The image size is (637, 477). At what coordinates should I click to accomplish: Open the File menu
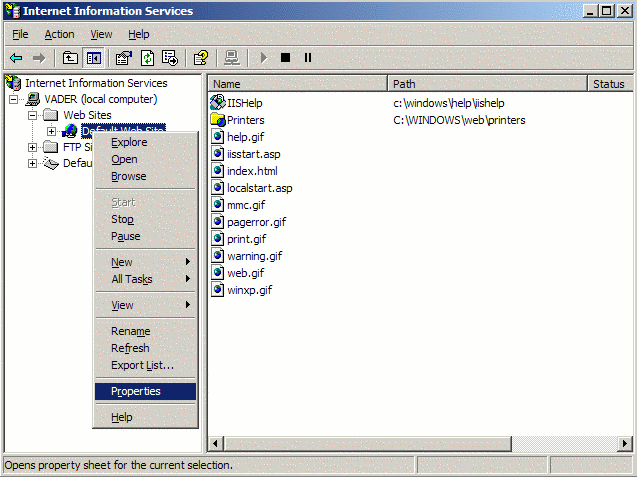tap(20, 35)
